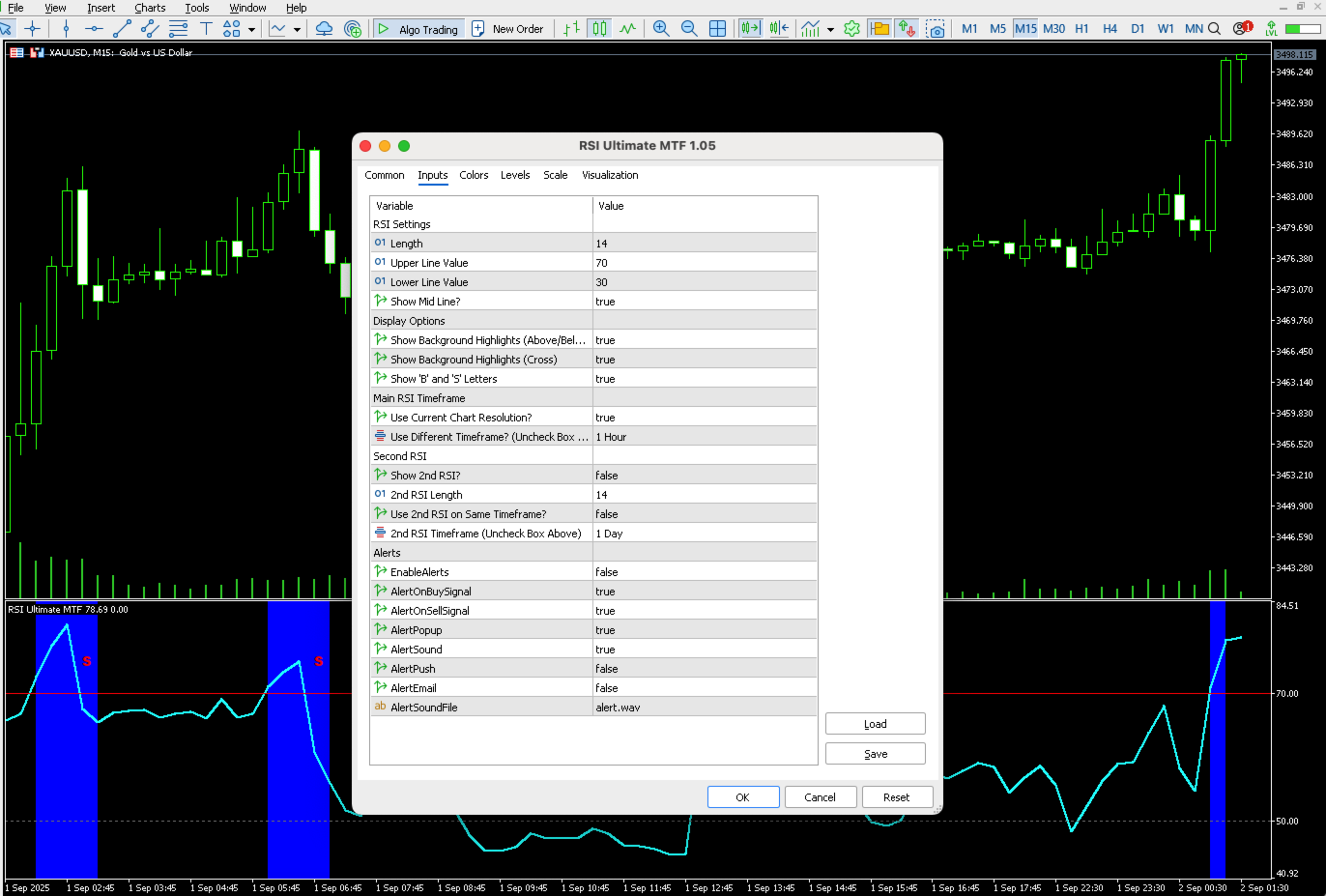Viewport: 1326px width, 896px height.
Task: Open the New Order window
Action: (508, 29)
